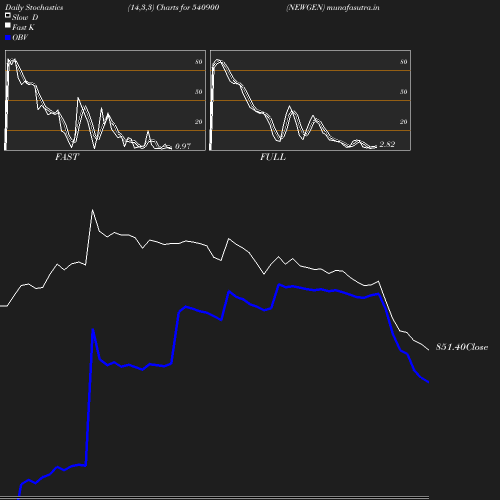The height and width of the screenshot is (500, 500).
Task: Click the 0.97 value in FAST chart
Action: (183, 146)
